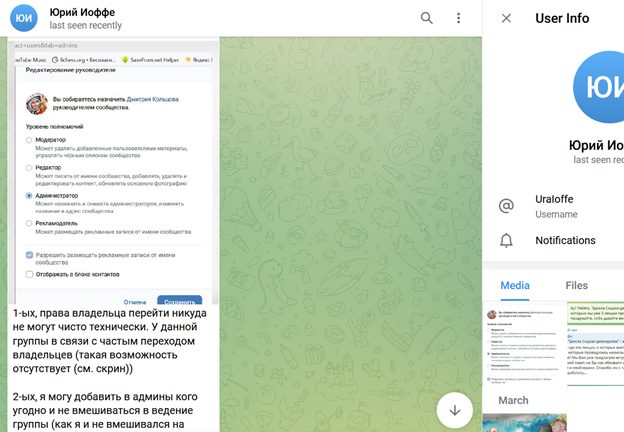Copy the UraIoffe username
The width and height of the screenshot is (624, 432).
point(556,199)
